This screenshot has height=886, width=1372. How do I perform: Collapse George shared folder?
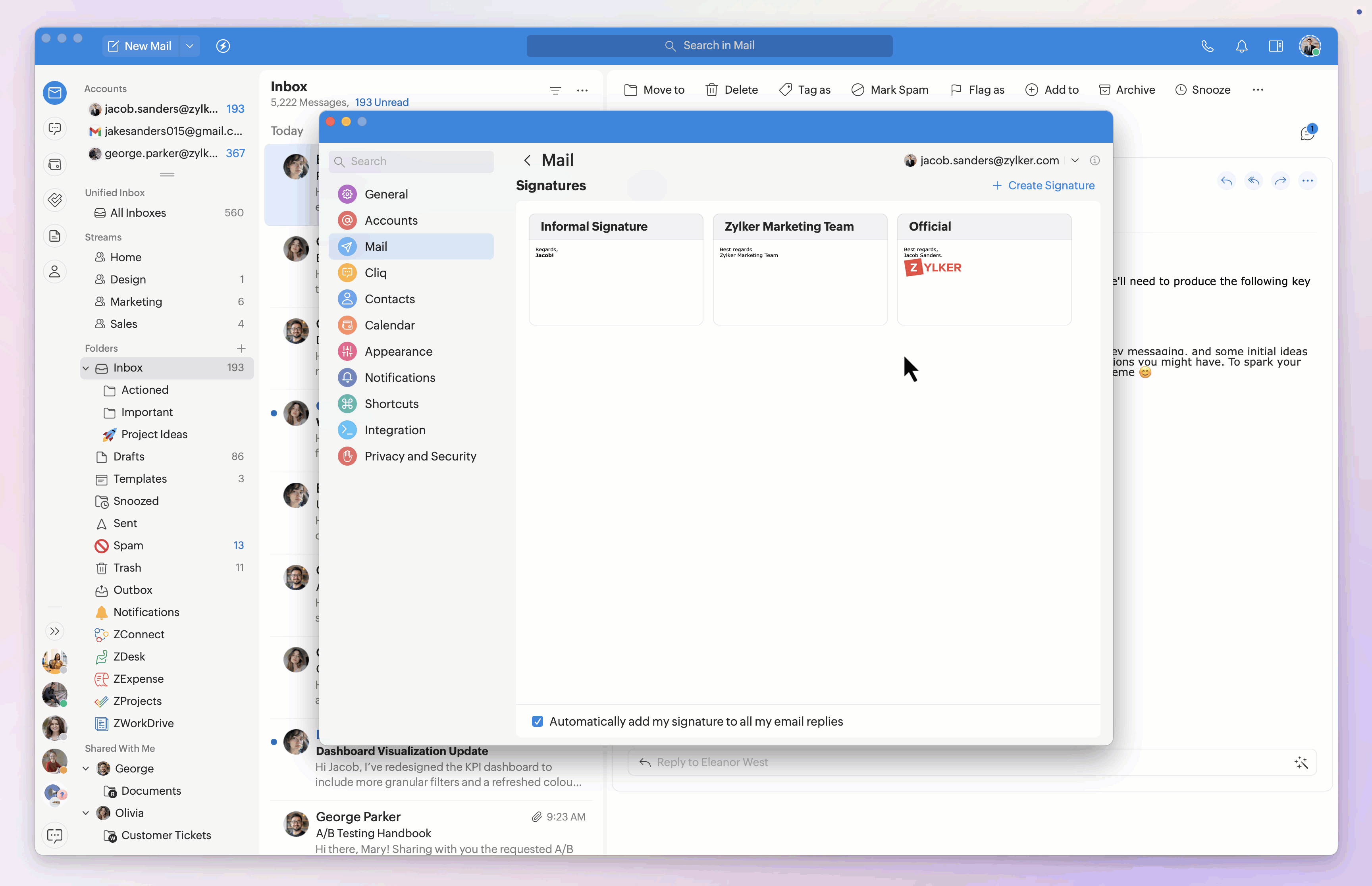coord(86,769)
